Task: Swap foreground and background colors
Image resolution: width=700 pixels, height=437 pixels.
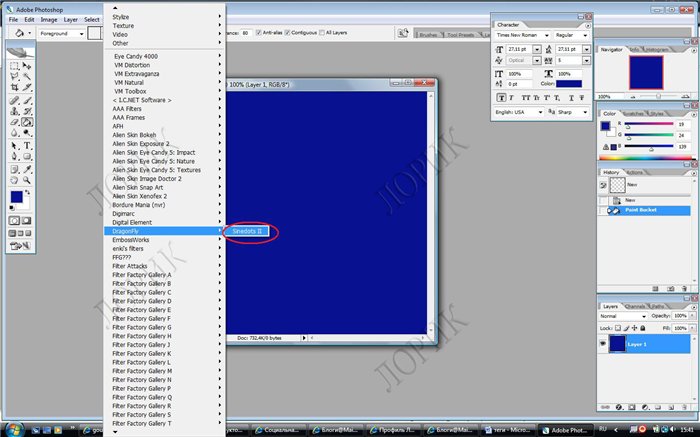Action: point(28,192)
